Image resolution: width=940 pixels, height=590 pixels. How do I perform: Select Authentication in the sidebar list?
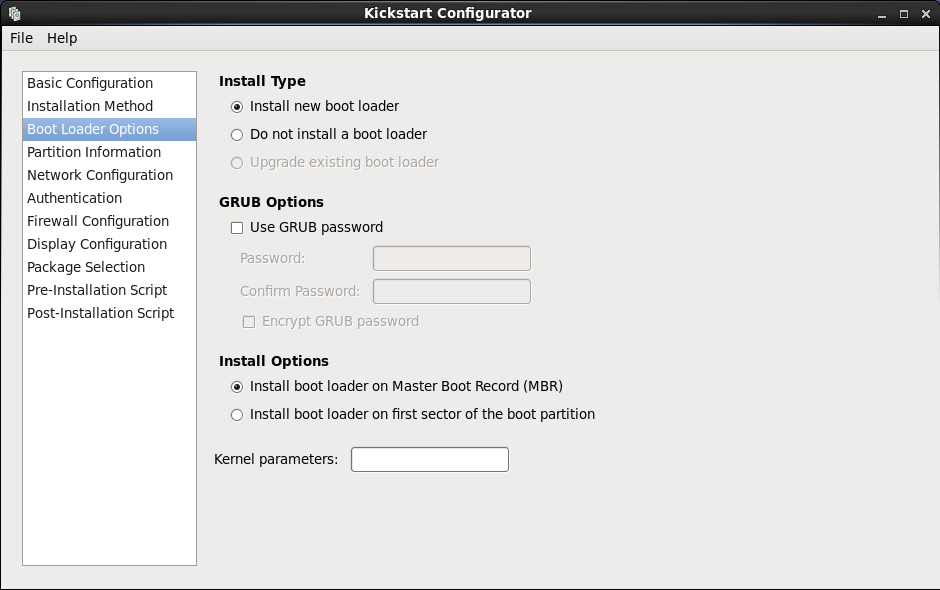(x=75, y=198)
